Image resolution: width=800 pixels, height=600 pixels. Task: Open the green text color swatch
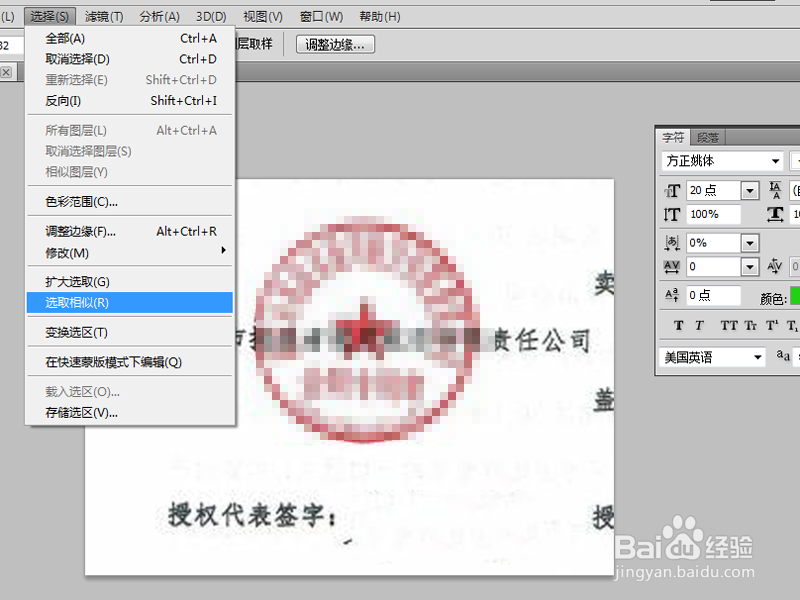795,295
